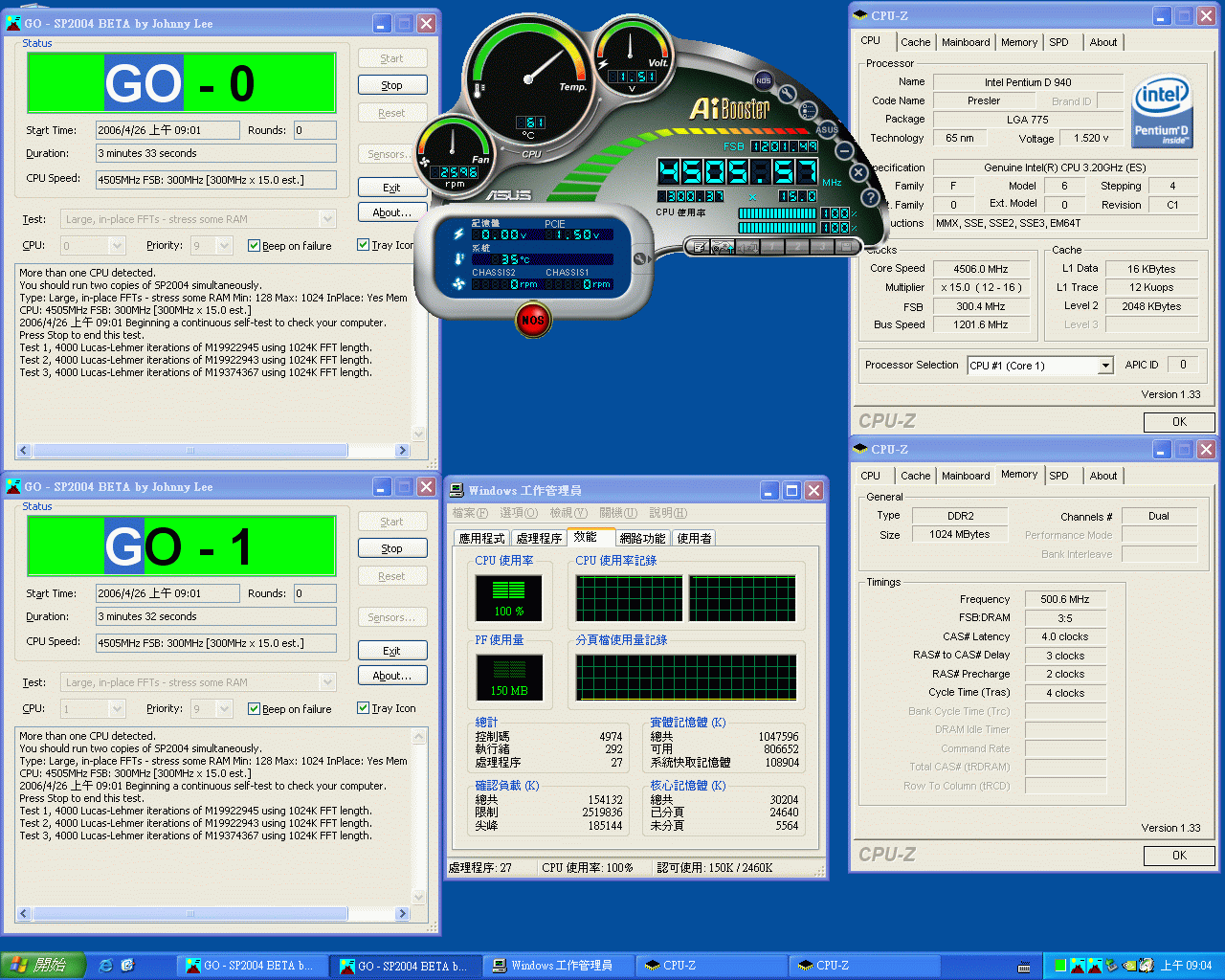1225x980 pixels.
Task: Open the Test dropdown in GO-1 window
Action: click(x=326, y=682)
